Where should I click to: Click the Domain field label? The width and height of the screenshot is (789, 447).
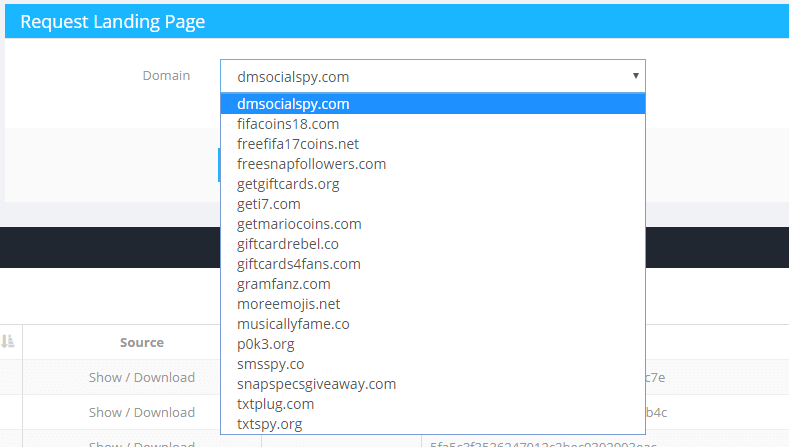click(x=166, y=76)
